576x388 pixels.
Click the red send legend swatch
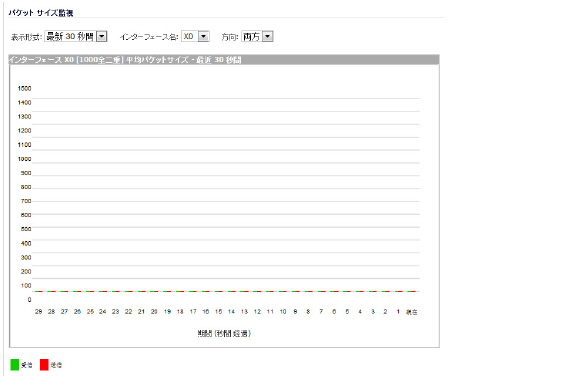pos(44,365)
